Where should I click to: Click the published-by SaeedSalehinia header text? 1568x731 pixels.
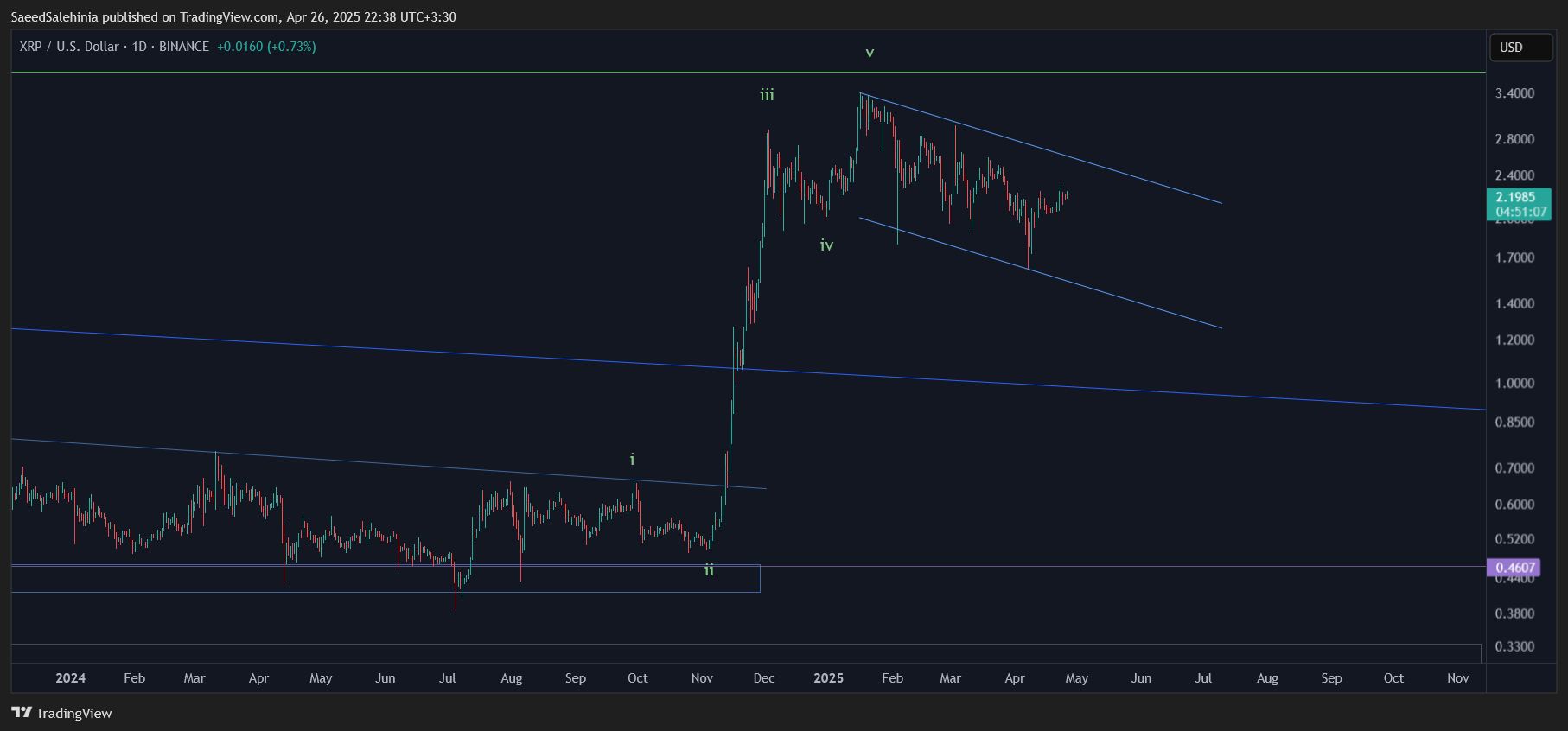coord(233,16)
